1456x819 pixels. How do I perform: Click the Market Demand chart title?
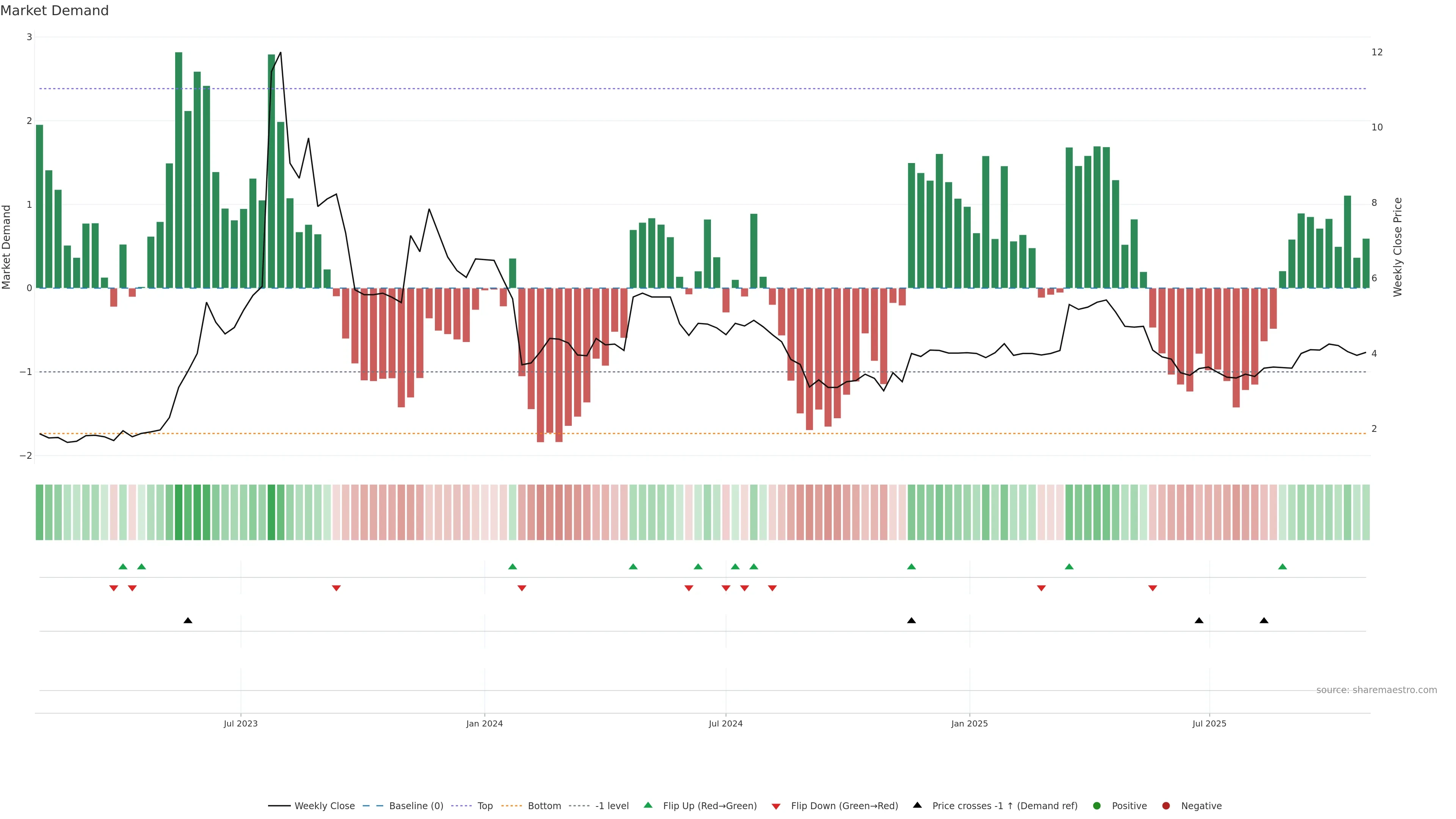[x=54, y=11]
